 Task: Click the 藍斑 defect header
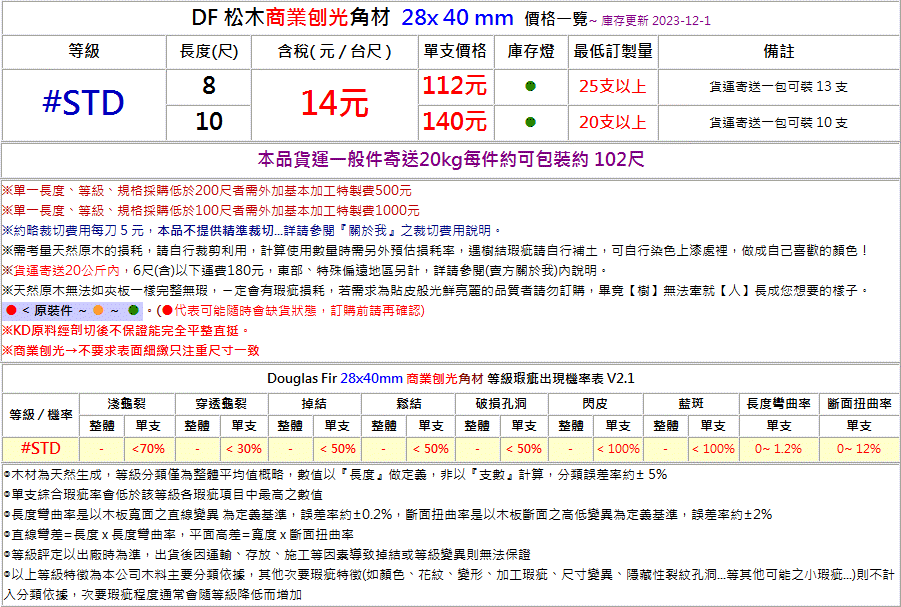coord(690,404)
